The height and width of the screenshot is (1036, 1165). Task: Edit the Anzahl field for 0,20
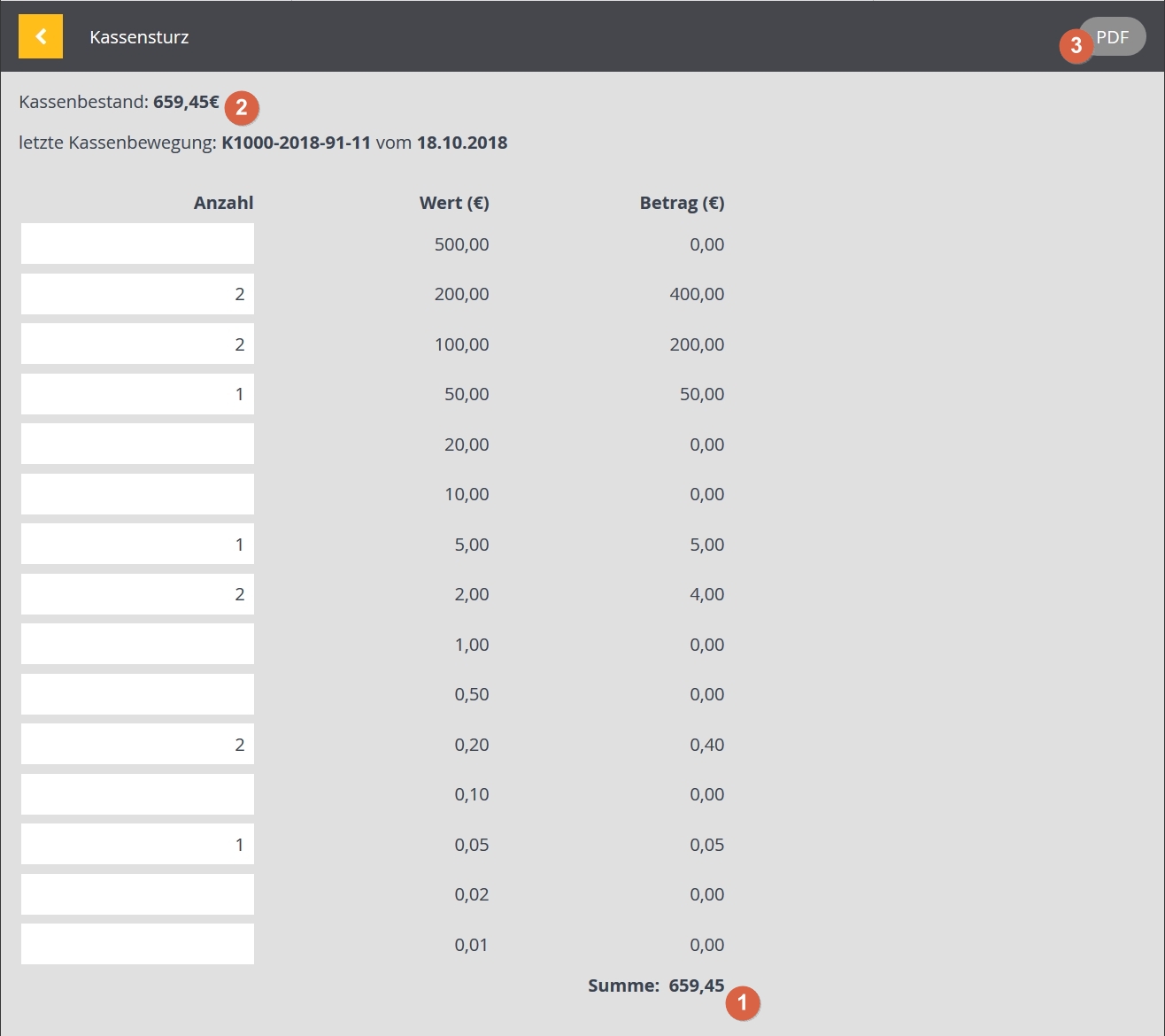[137, 744]
